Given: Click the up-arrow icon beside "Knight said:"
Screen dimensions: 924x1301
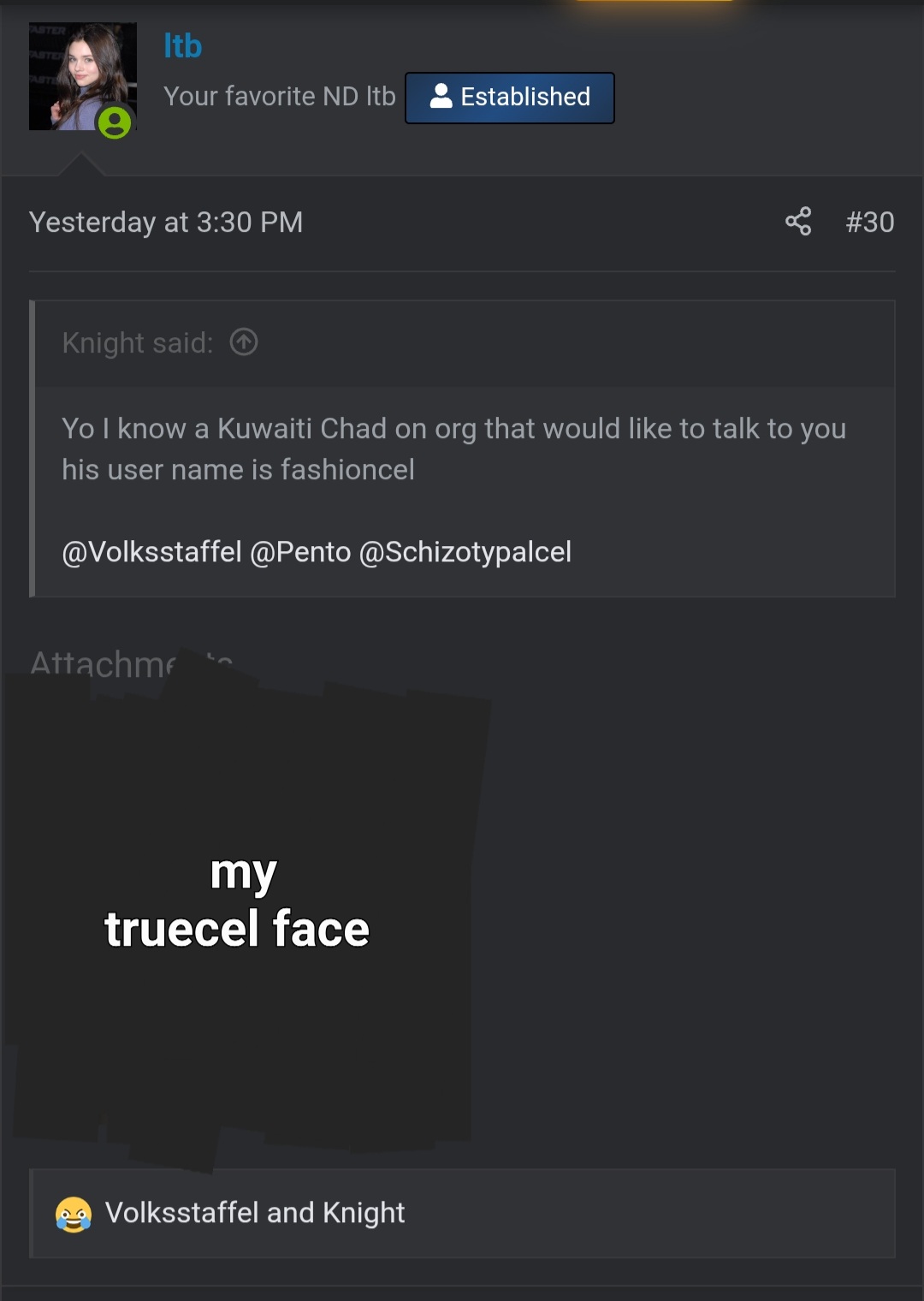Looking at the screenshot, I should coord(244,342).
